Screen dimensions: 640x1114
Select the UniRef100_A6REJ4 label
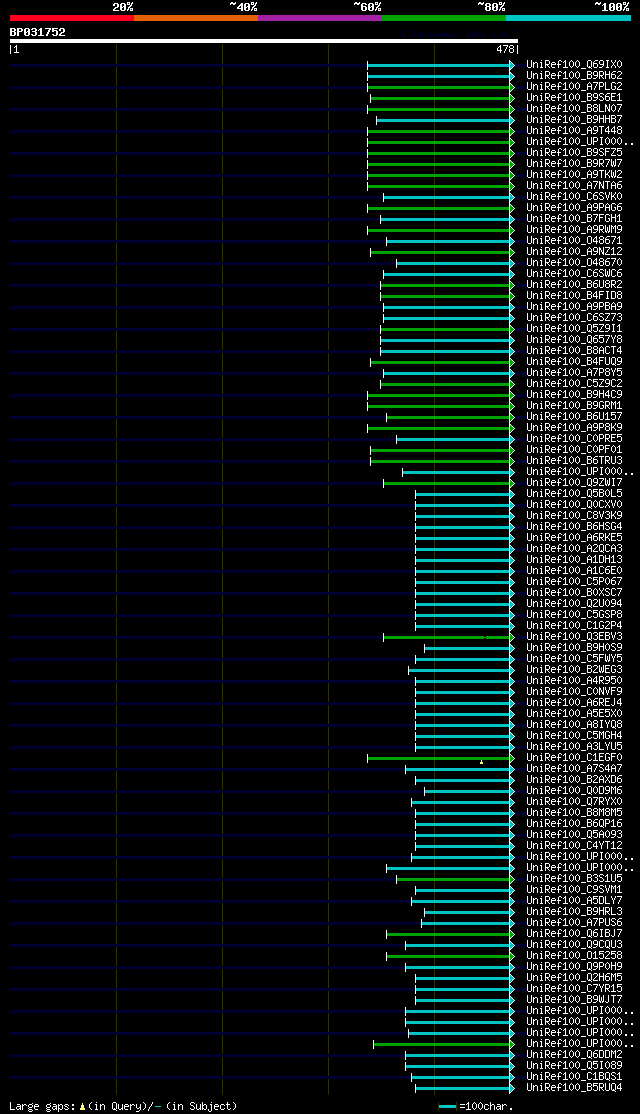pyautogui.click(x=575, y=703)
